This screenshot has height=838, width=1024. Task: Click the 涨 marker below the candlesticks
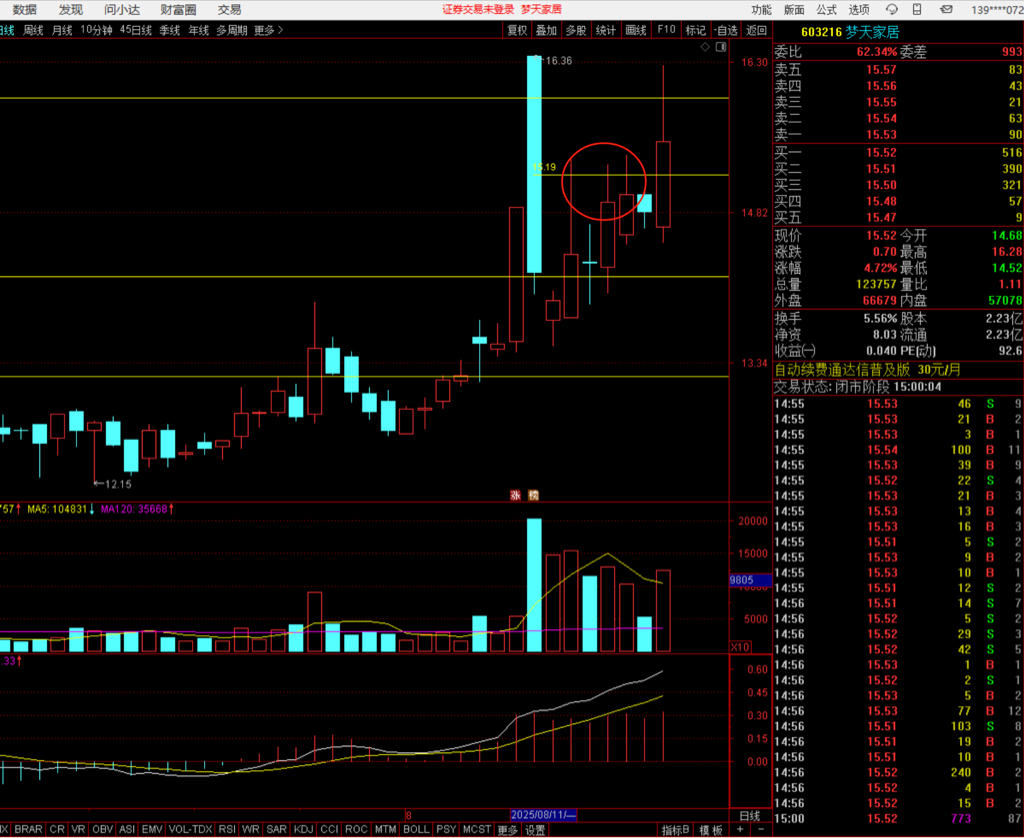tap(515, 495)
